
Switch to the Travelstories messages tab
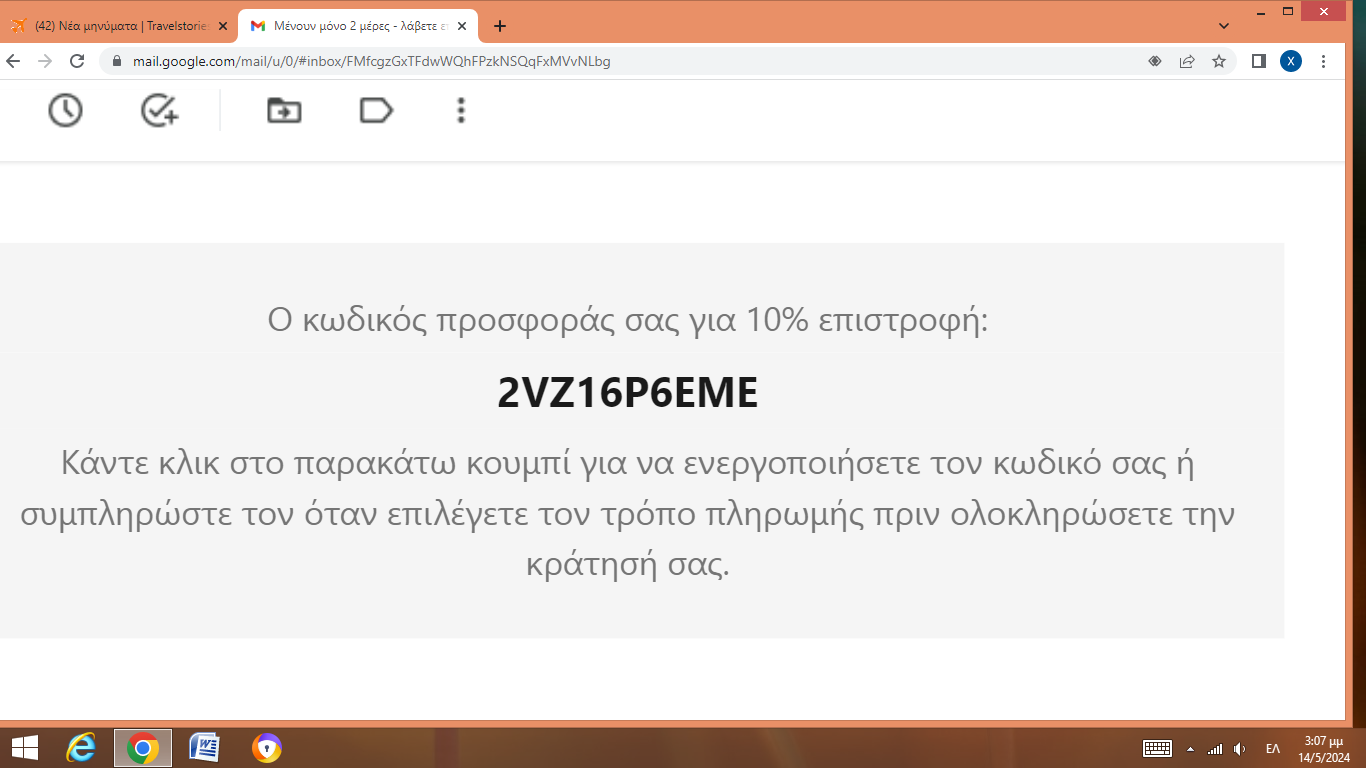point(115,26)
